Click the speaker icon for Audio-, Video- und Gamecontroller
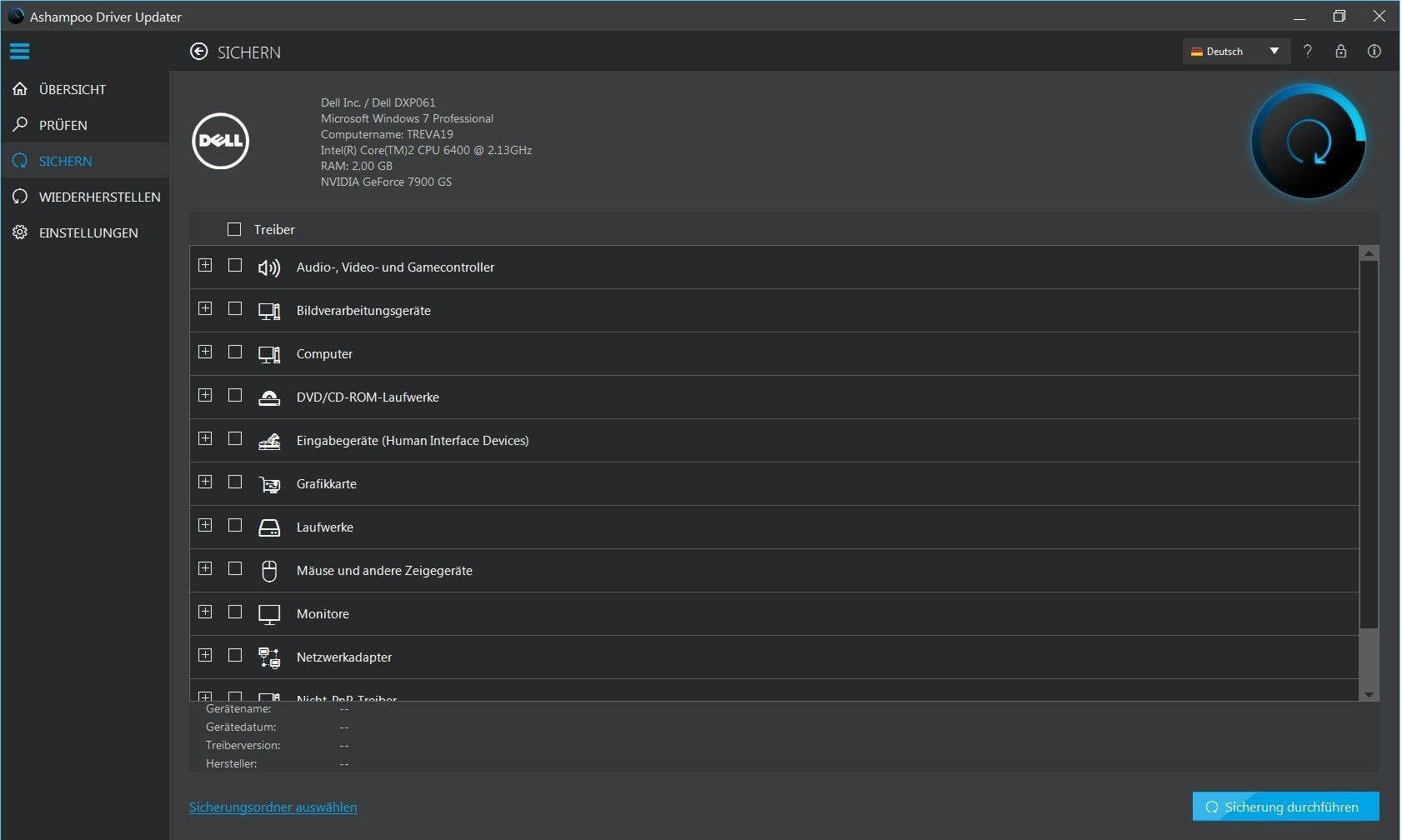Image resolution: width=1402 pixels, height=840 pixels. tap(269, 267)
